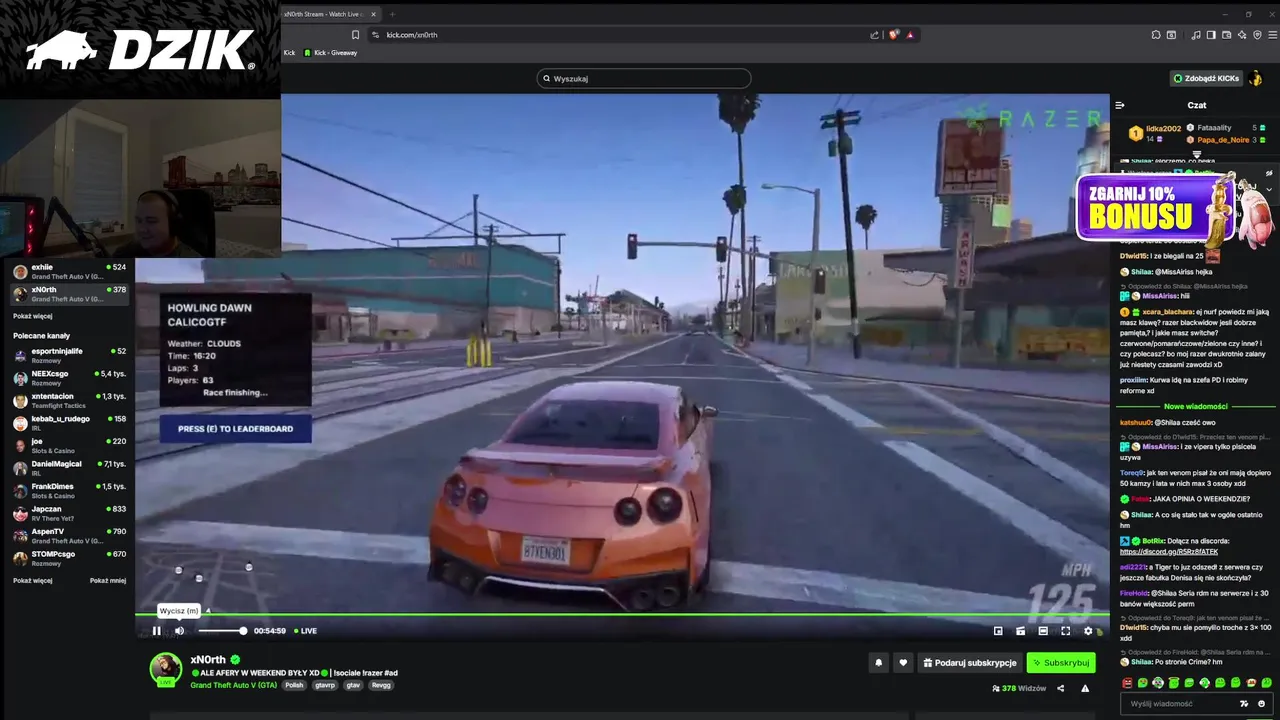The image size is (1280, 720).
Task: Open FrankDimes recommended channel
Action: pos(70,490)
